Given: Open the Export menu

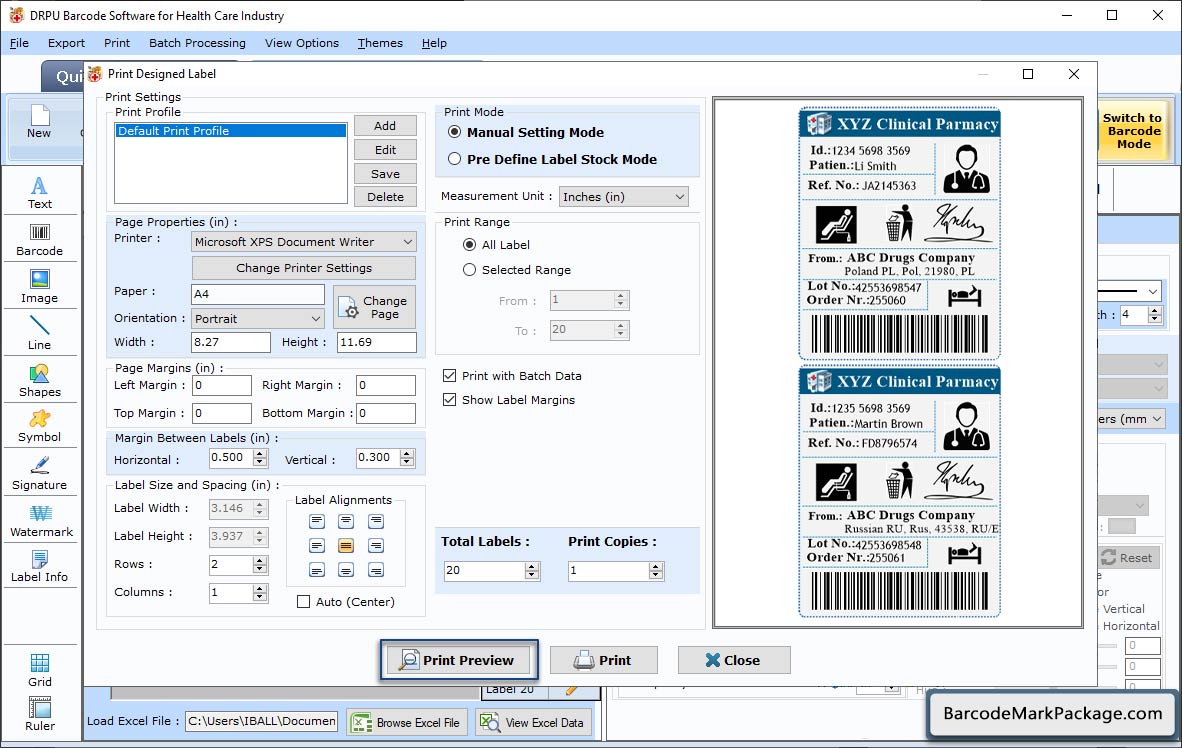Looking at the screenshot, I should point(66,43).
